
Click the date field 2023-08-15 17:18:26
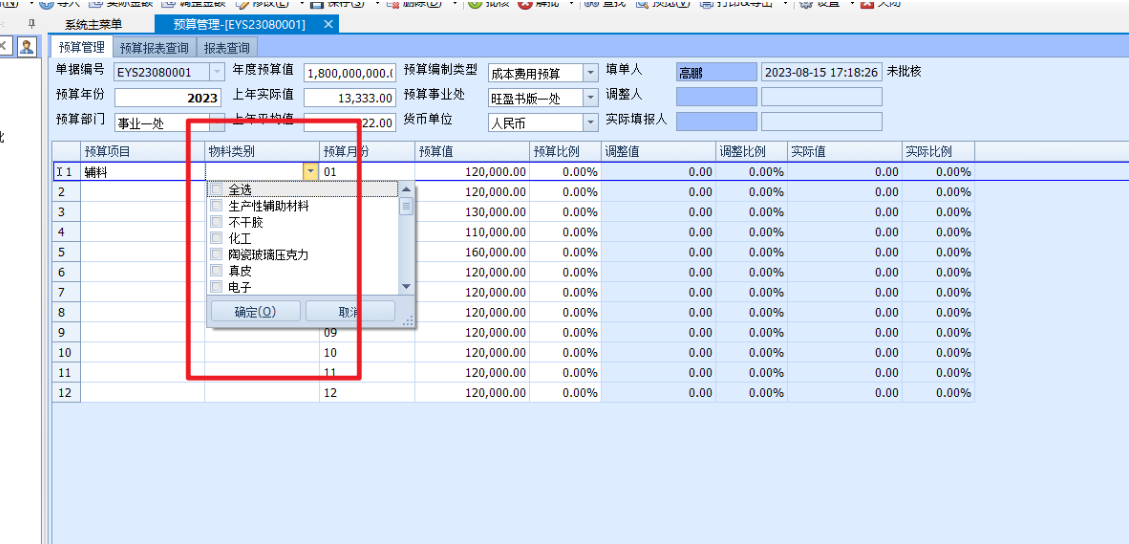(822, 73)
